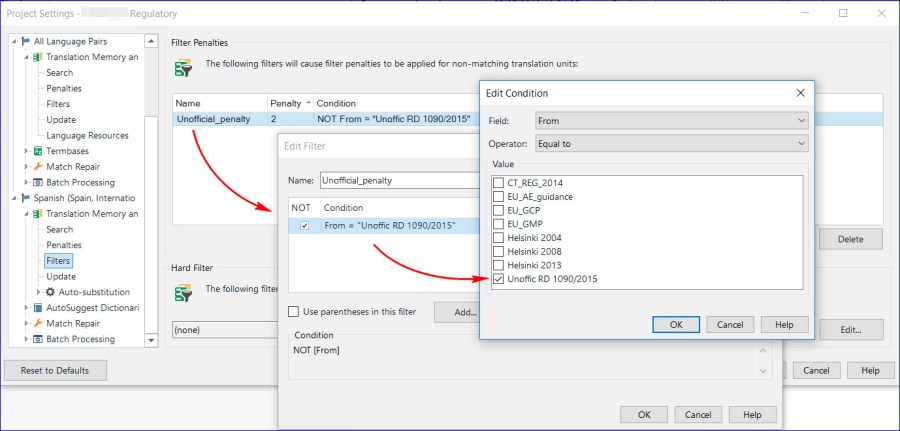Click the Match Repair wrench icon under All Language Pairs
Image resolution: width=900 pixels, height=431 pixels.
pyautogui.click(x=37, y=167)
